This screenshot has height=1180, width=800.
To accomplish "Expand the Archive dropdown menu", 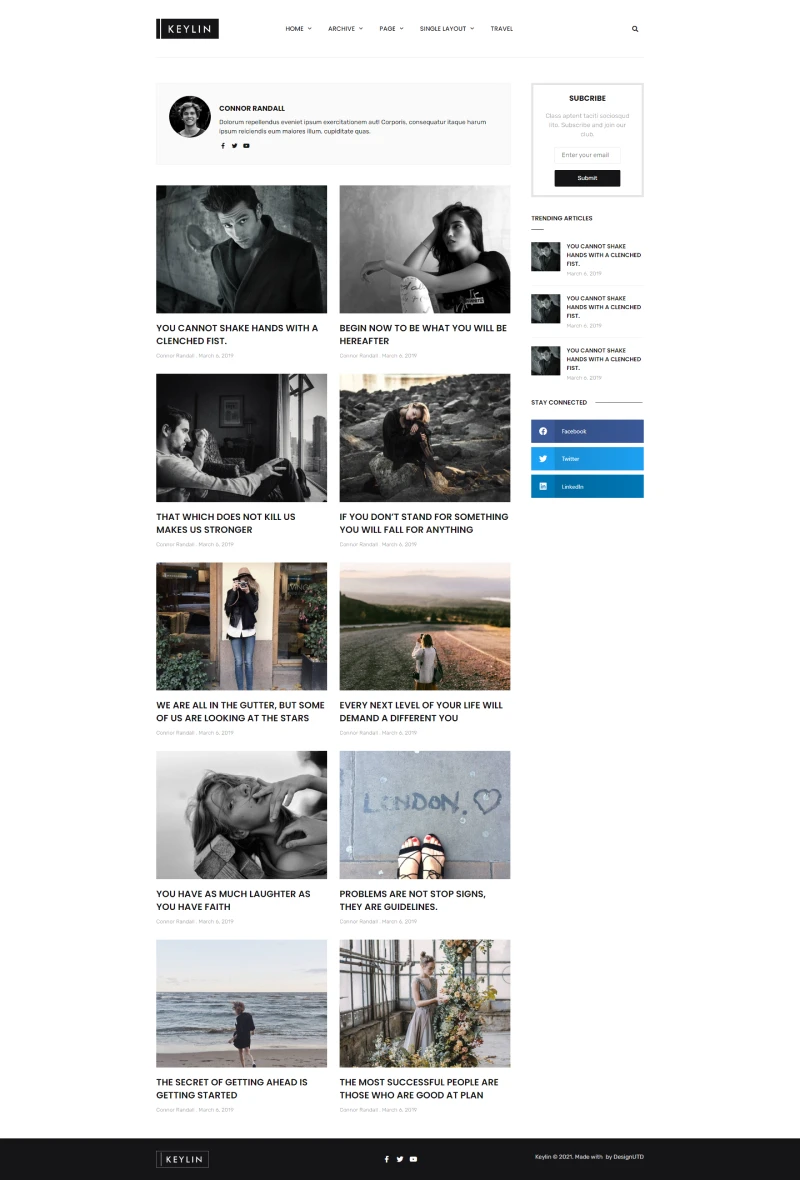I will (345, 29).
